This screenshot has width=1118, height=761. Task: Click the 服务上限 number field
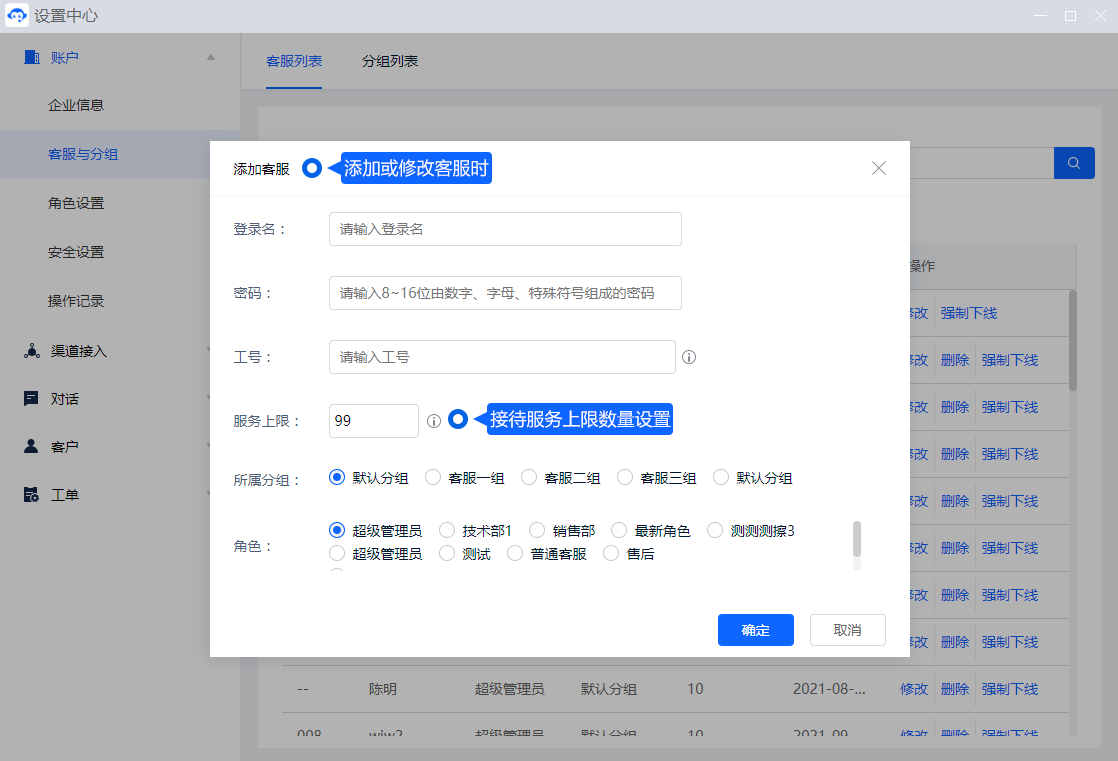tap(374, 421)
